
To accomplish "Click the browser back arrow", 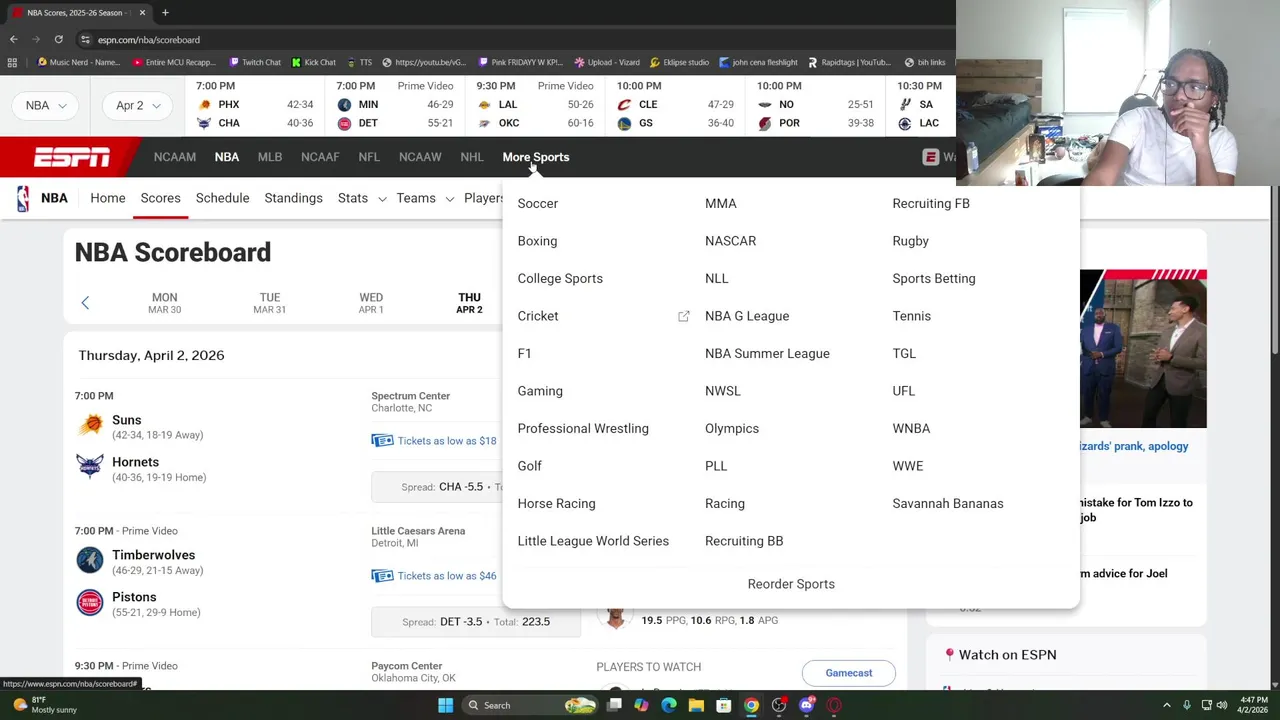I will coord(14,39).
